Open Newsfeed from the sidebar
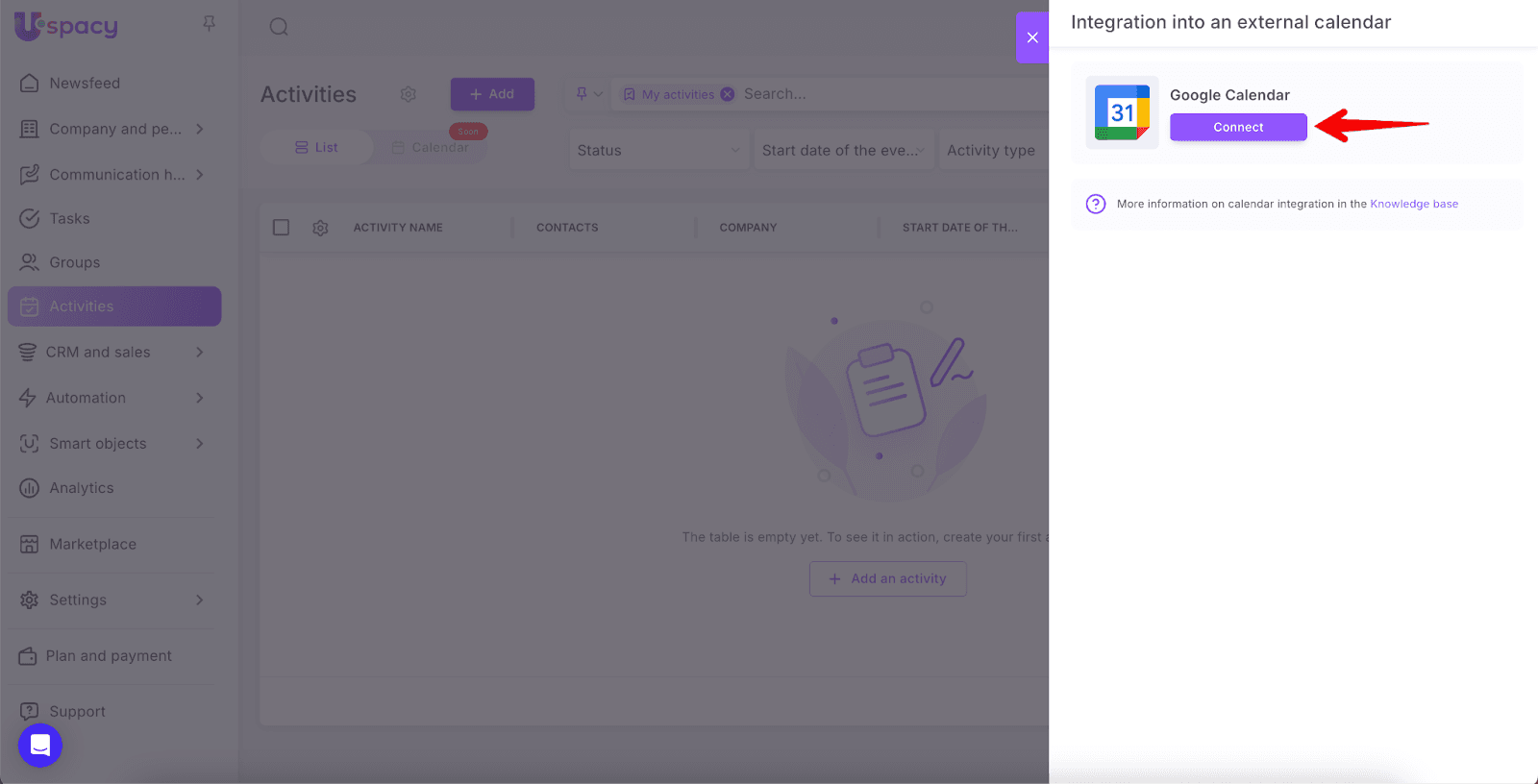1538x784 pixels. 85,84
